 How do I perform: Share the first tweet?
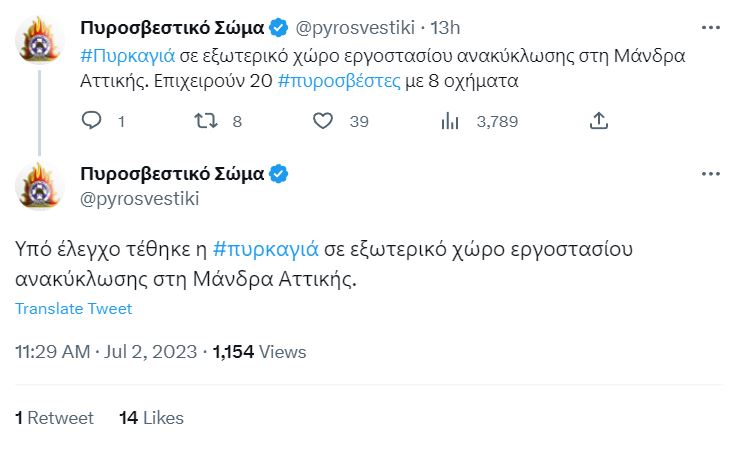pos(598,121)
